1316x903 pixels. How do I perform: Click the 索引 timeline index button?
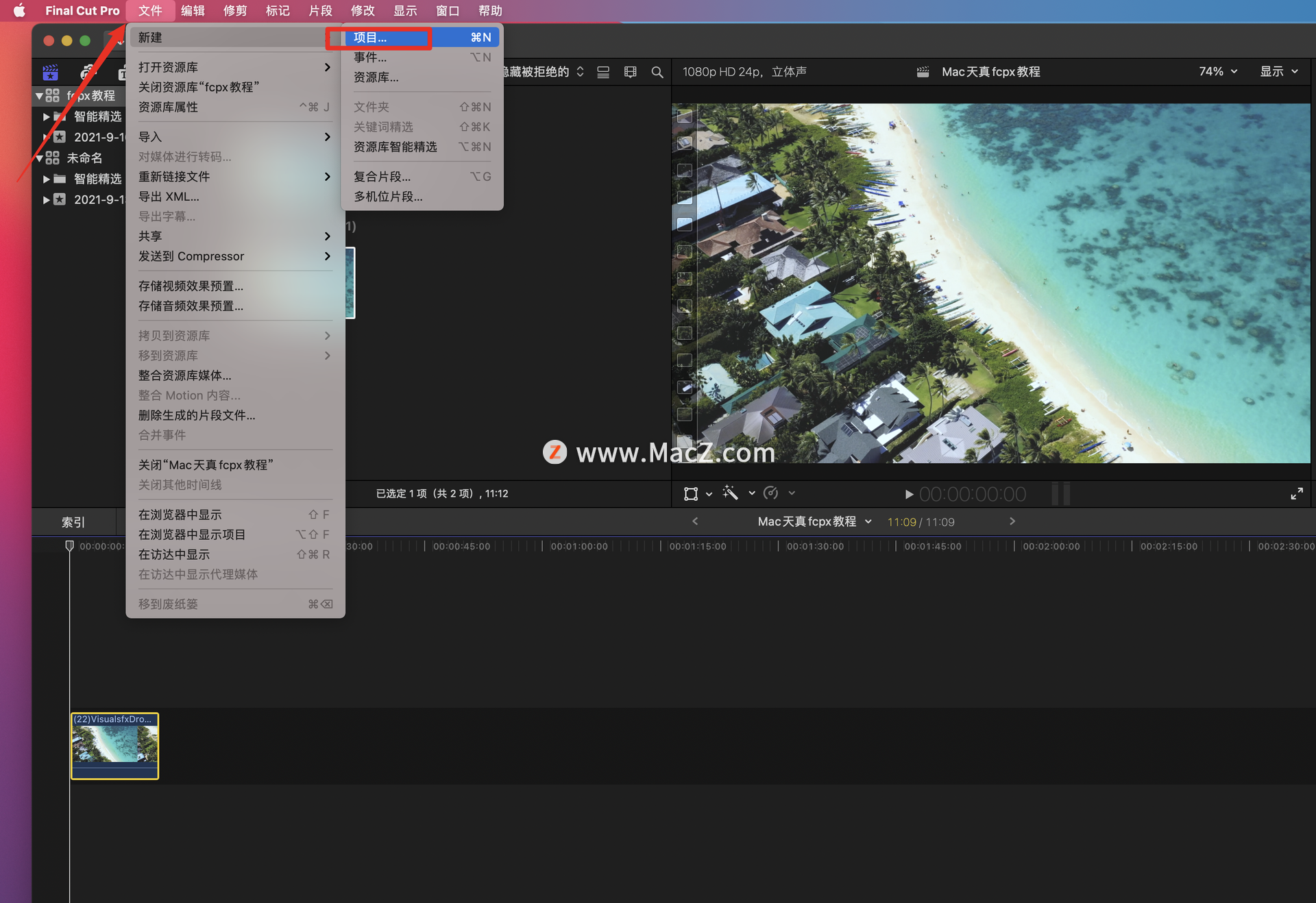[x=73, y=522]
